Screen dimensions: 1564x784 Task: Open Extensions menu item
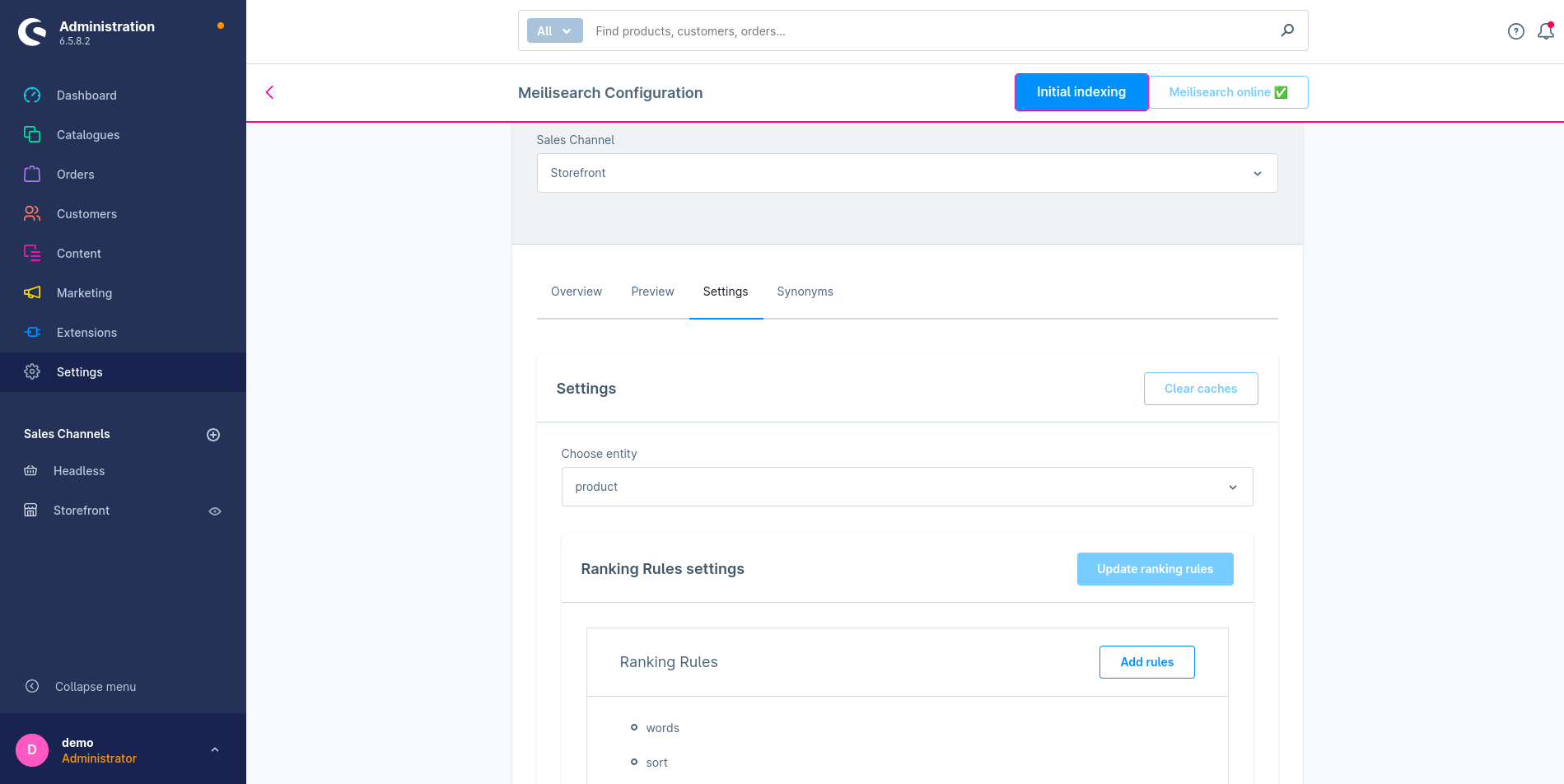point(86,333)
